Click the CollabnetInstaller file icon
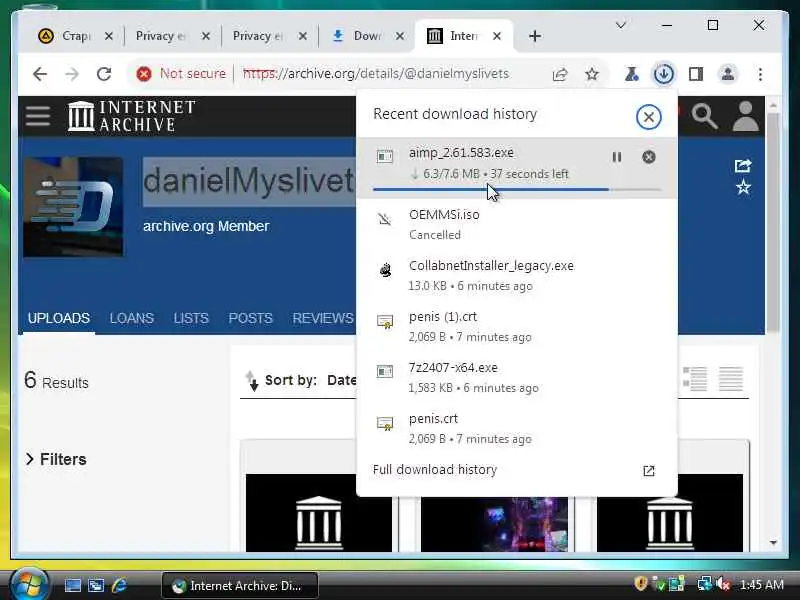Image resolution: width=800 pixels, height=600 pixels. (385, 269)
